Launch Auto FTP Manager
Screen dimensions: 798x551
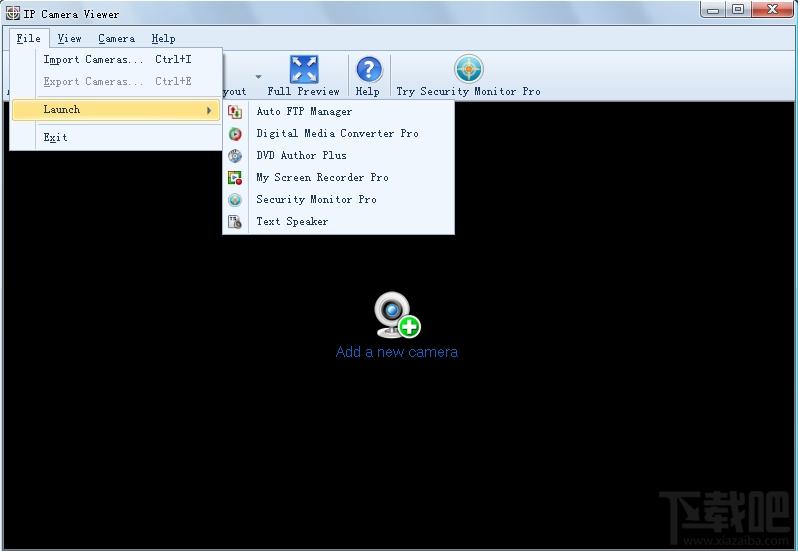[339, 111]
